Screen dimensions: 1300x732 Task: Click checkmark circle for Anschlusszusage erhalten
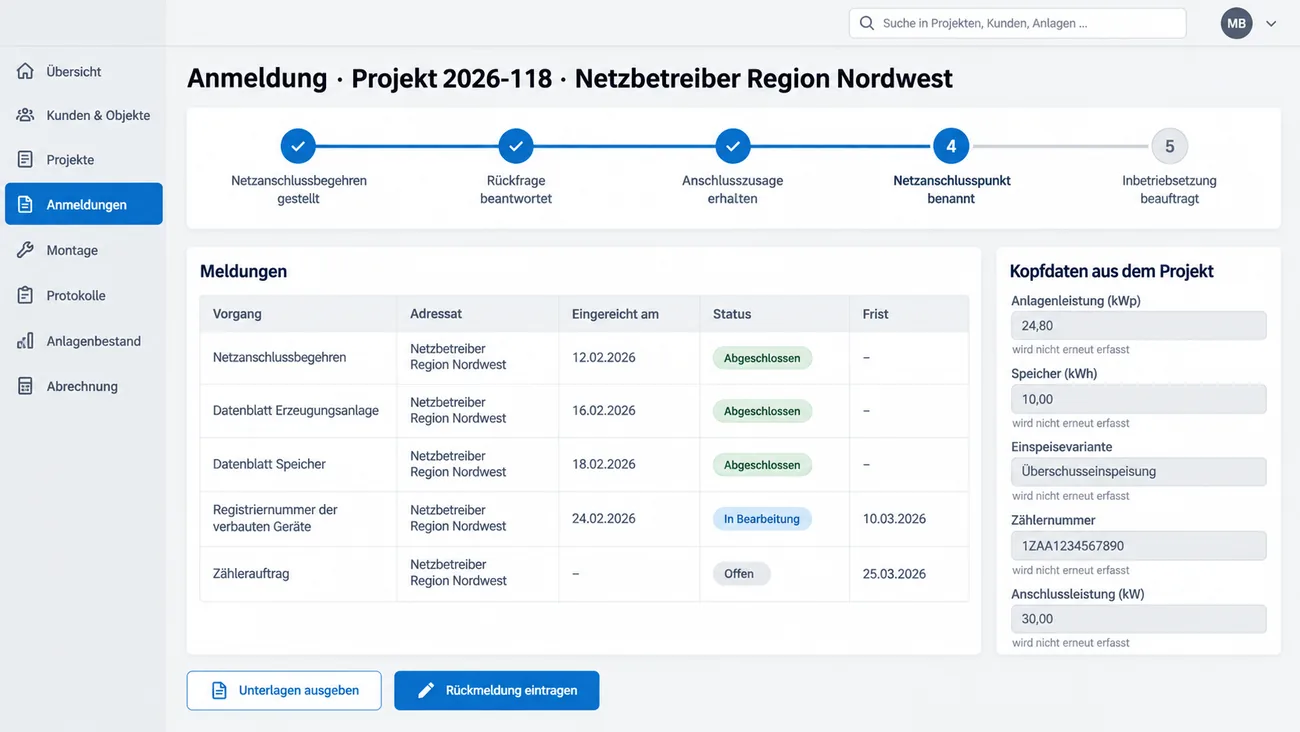point(733,146)
